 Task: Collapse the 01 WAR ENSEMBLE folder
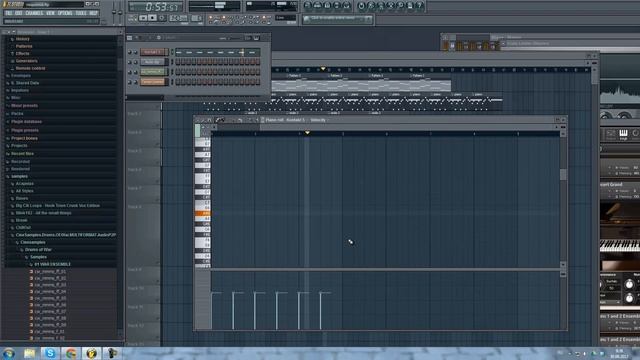point(52,264)
